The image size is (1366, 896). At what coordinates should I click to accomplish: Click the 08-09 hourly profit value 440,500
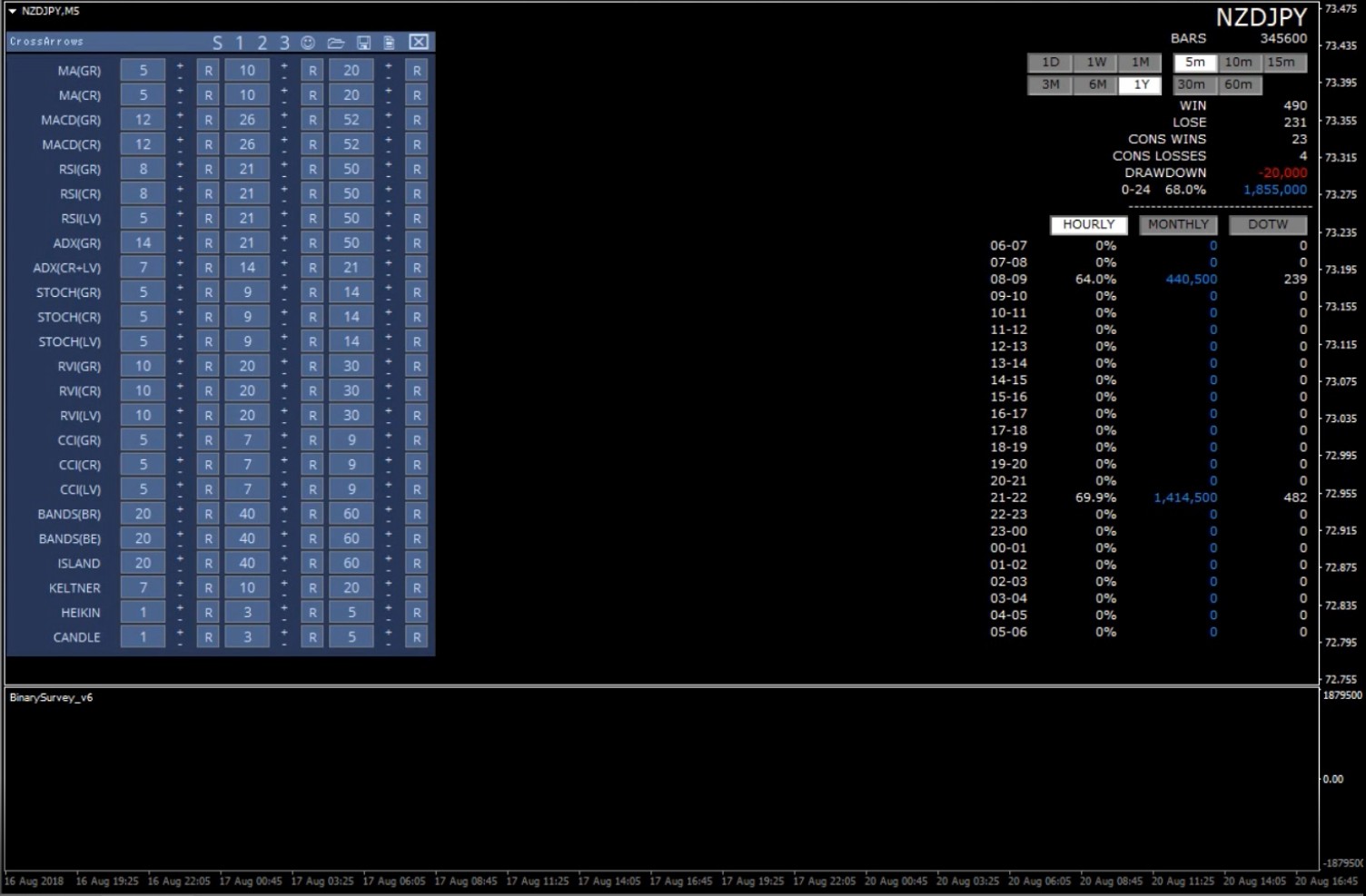(1191, 280)
